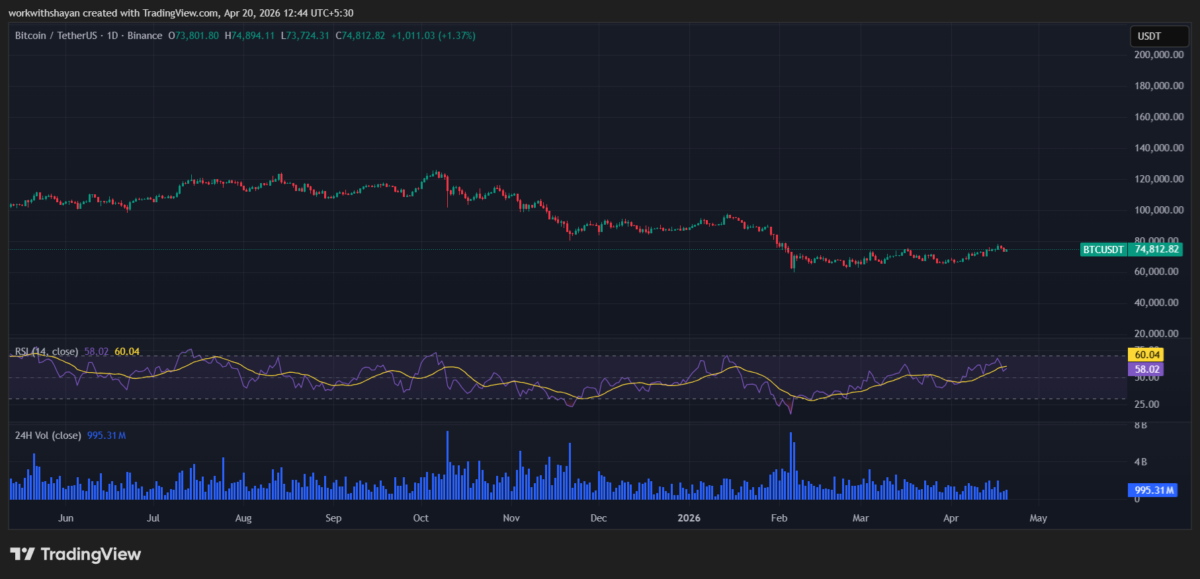Open the RSI (14, close) indicator legend
Viewport: 1200px width, 579px height.
point(46,351)
